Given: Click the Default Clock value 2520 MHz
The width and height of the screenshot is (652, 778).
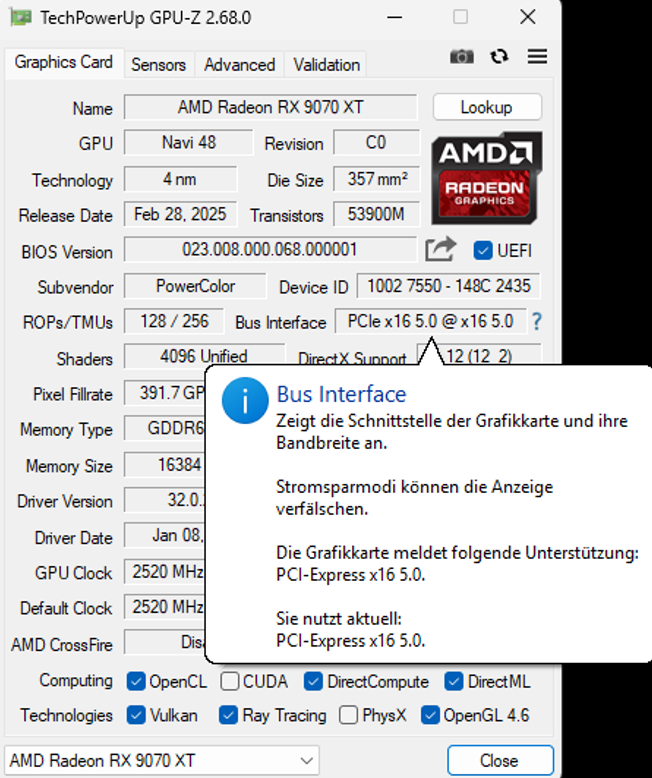Looking at the screenshot, I should click(x=165, y=607).
